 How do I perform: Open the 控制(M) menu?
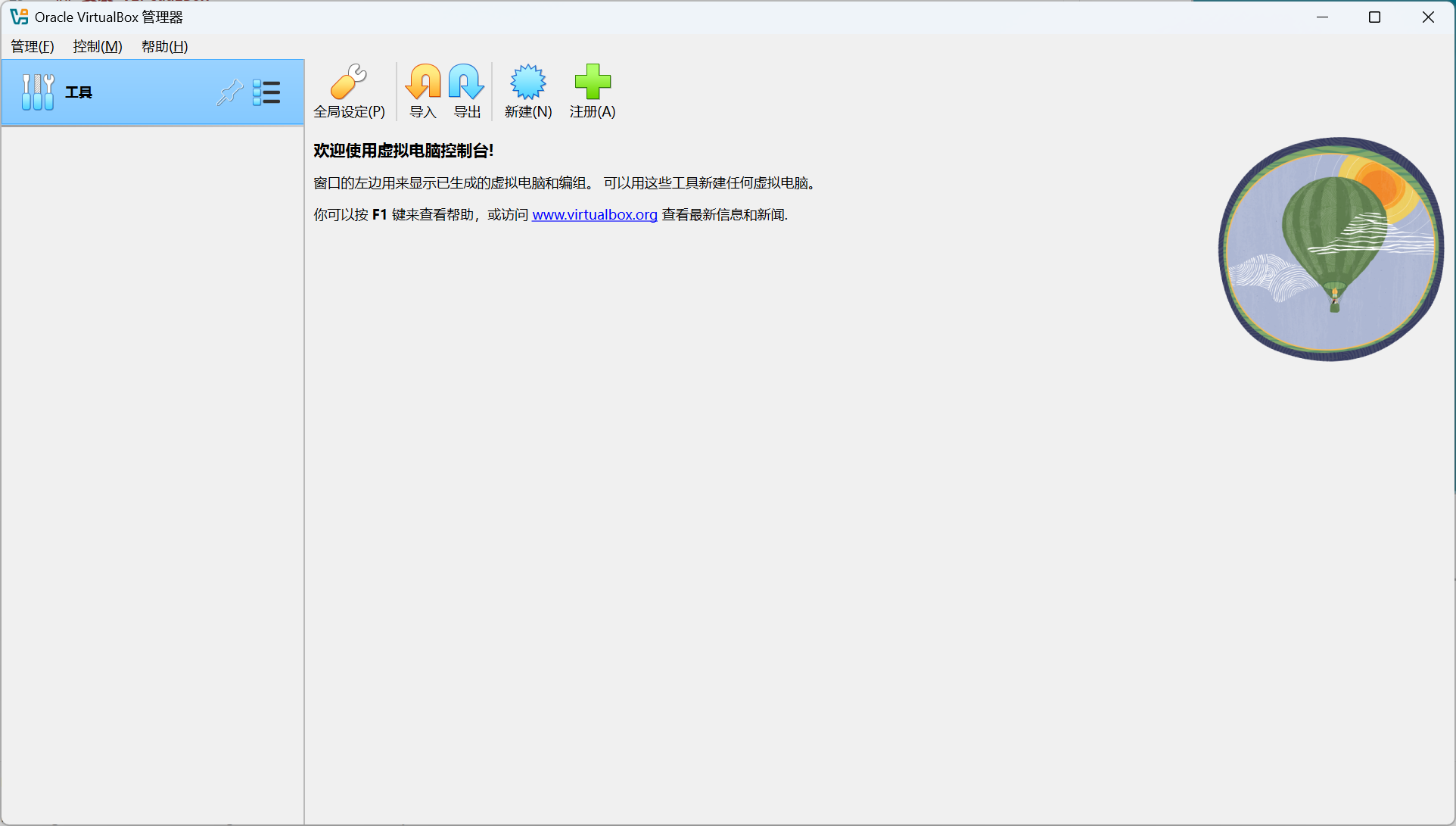click(98, 46)
